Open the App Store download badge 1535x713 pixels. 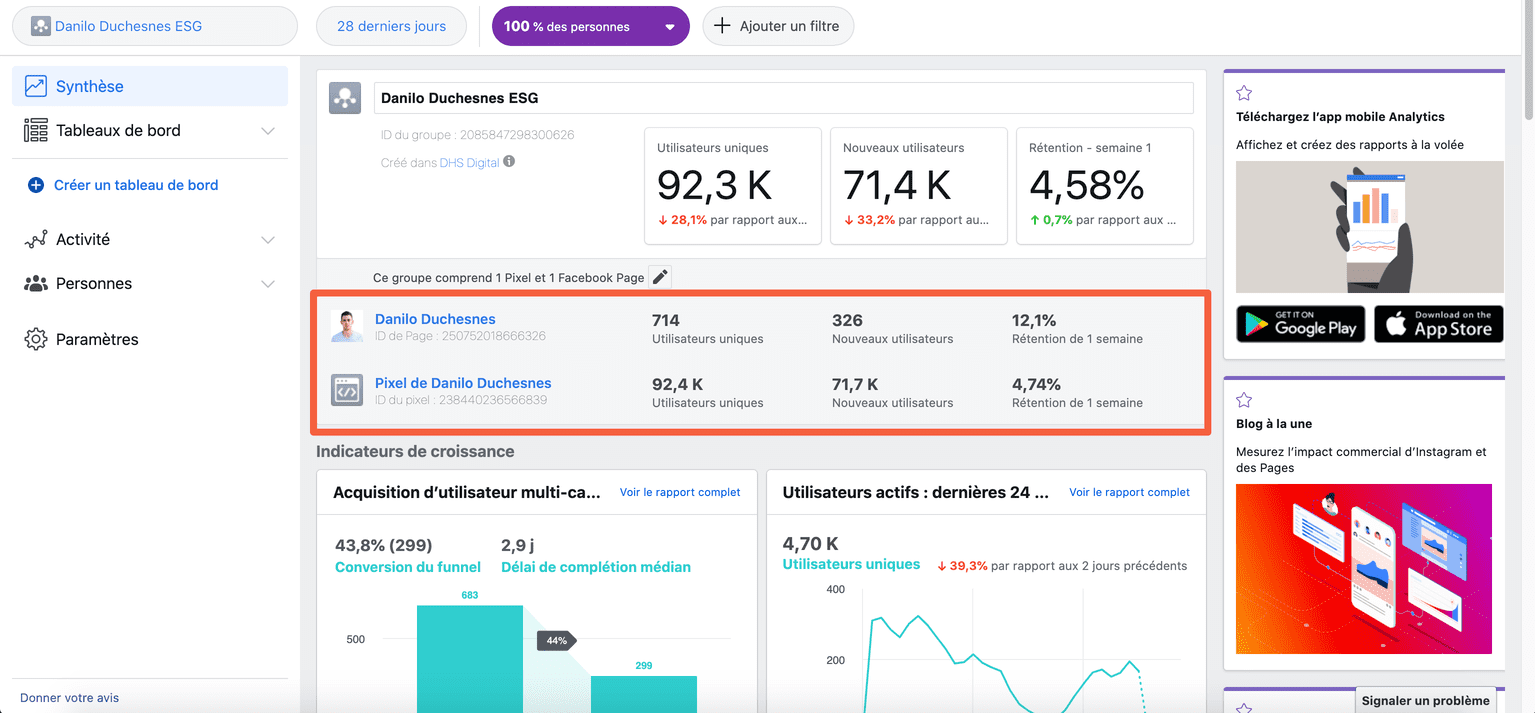click(1439, 324)
